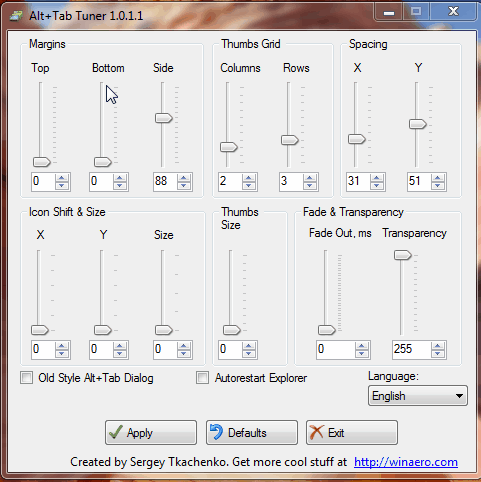481x482 pixels.
Task: Decrease Spacing Y value with down arrow
Action: click(x=438, y=186)
